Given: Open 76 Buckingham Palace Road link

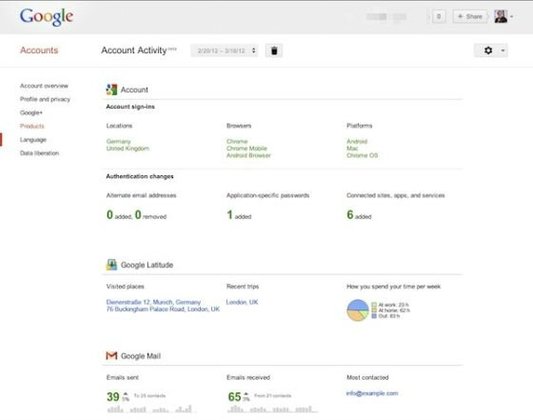Looking at the screenshot, I should point(163,309).
